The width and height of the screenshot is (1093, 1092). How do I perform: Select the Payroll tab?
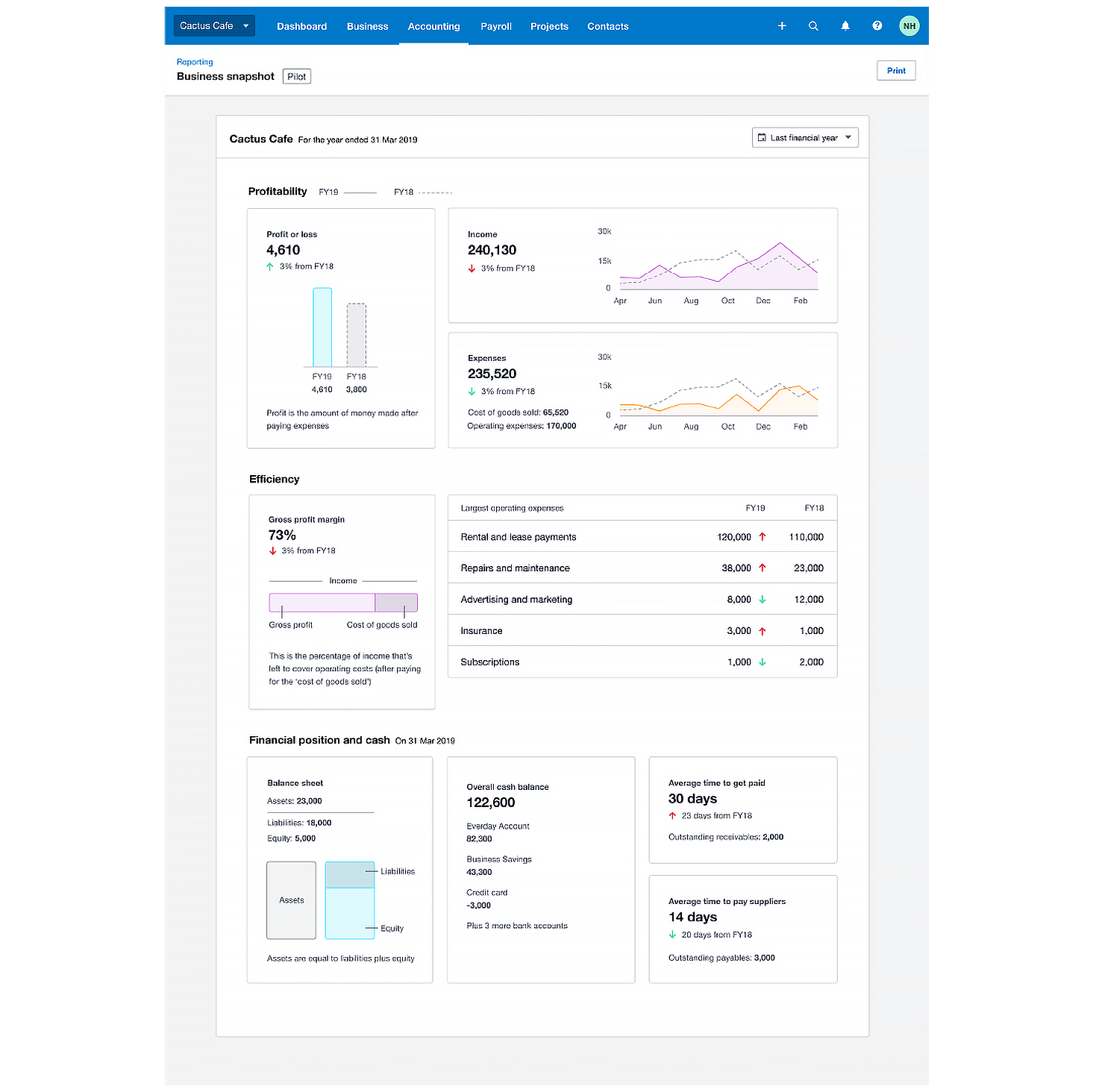[495, 26]
